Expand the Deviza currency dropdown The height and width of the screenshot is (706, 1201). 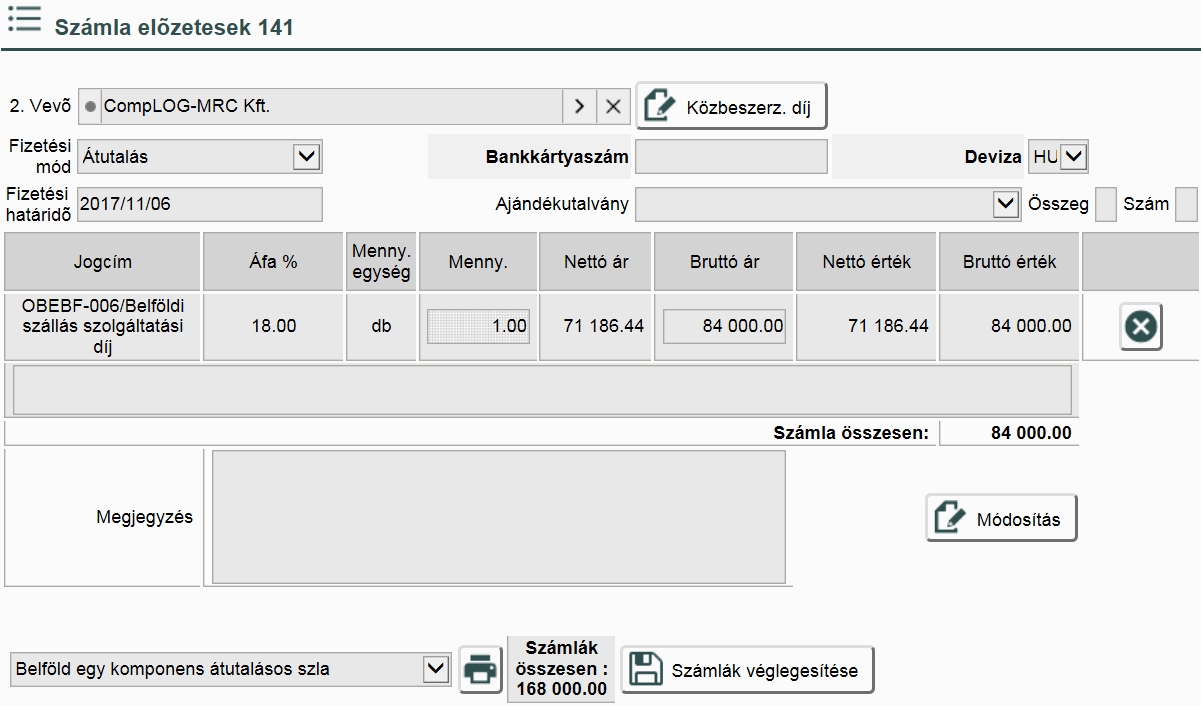click(x=1074, y=157)
